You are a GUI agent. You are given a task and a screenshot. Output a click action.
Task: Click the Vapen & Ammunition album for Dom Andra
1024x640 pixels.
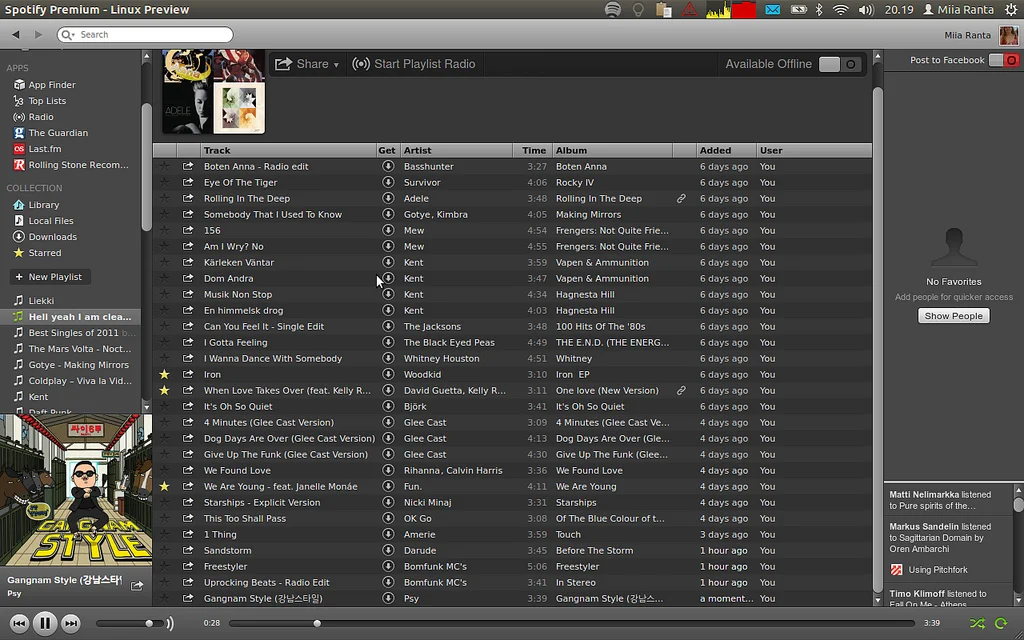pos(602,278)
